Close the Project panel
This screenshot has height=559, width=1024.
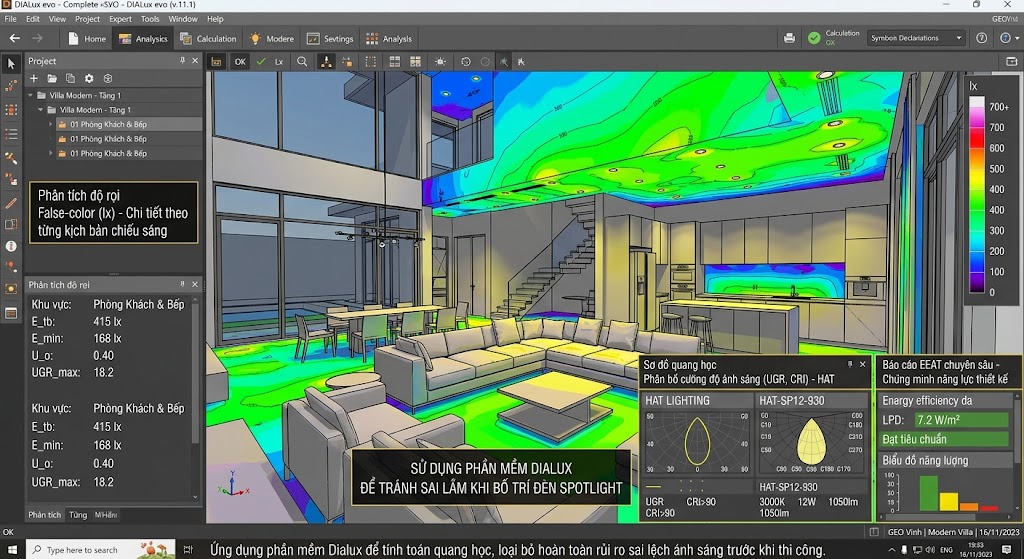[x=195, y=60]
